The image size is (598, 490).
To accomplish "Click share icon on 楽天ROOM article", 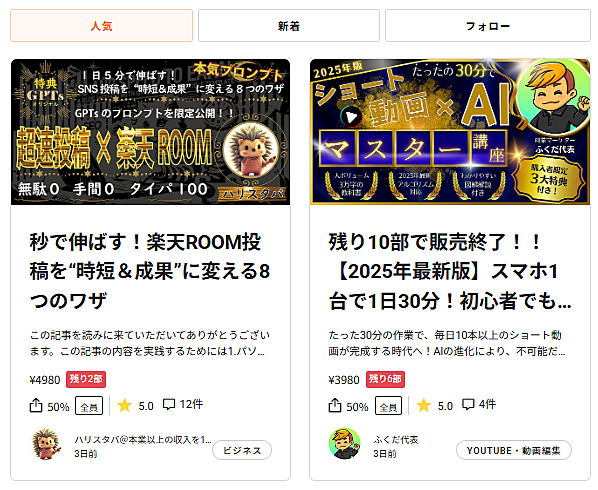I will point(36,405).
